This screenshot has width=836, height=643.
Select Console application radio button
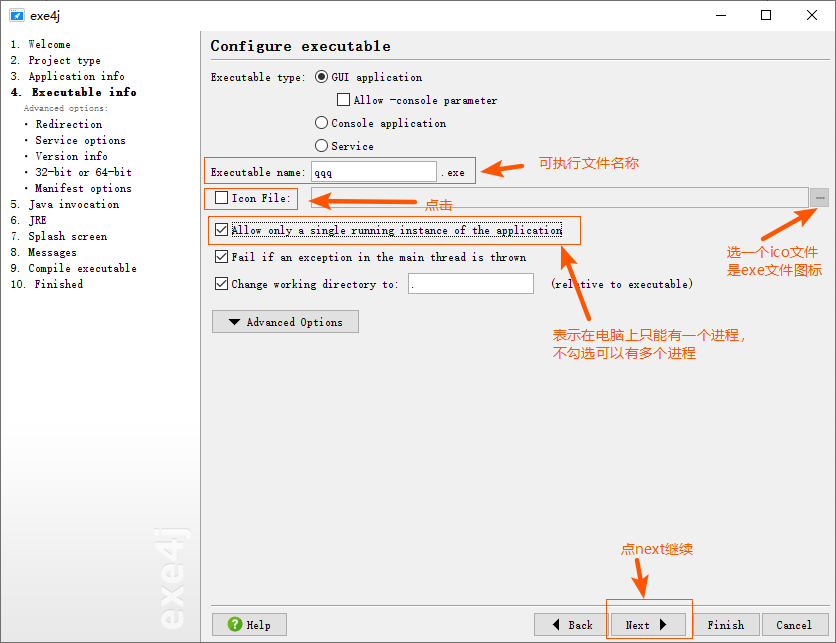321,123
